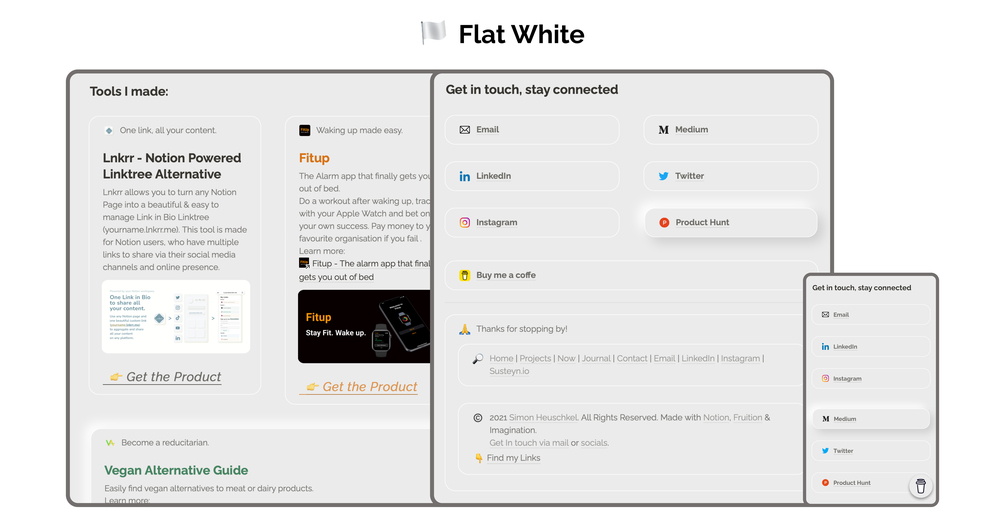Open the highlighted Medium button in the mobile view
Image resolution: width=1005 pixels, height=531 pixels.
[x=870, y=419]
